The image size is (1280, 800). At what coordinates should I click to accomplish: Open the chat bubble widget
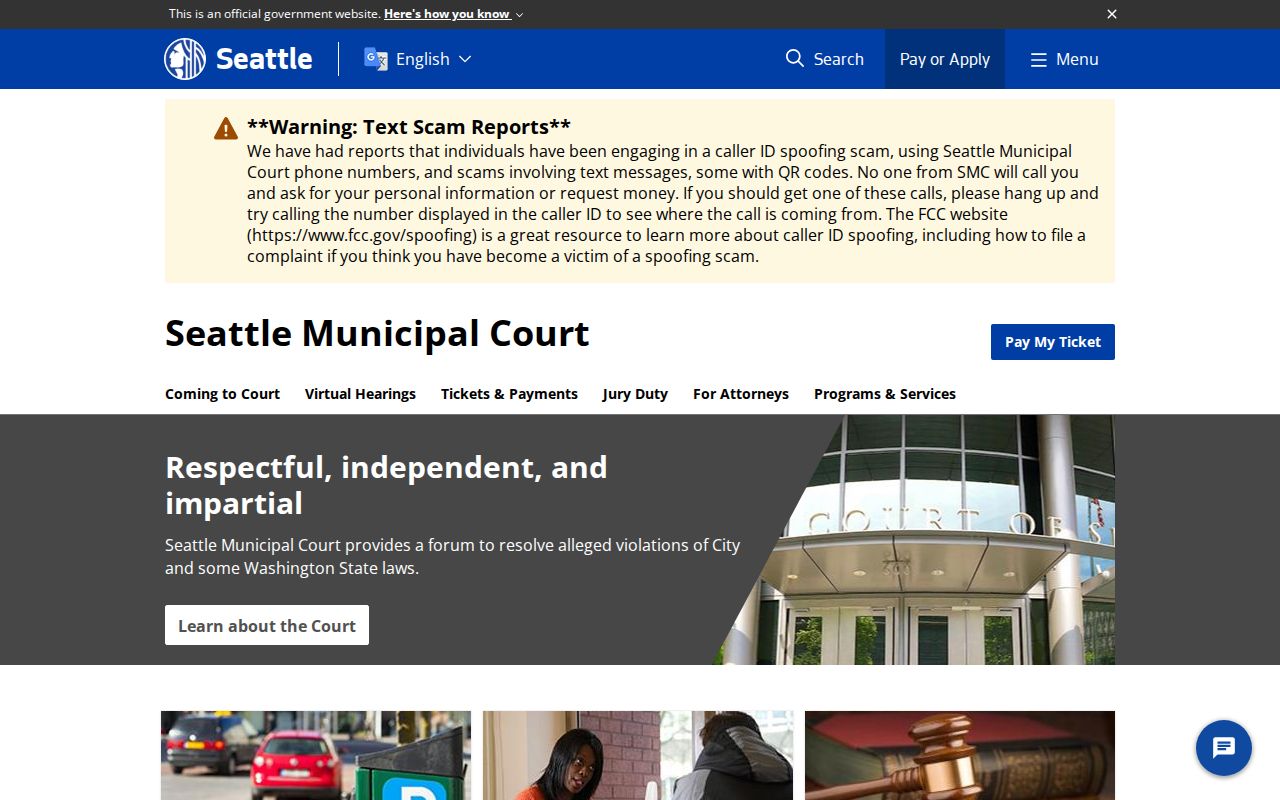click(x=1224, y=748)
